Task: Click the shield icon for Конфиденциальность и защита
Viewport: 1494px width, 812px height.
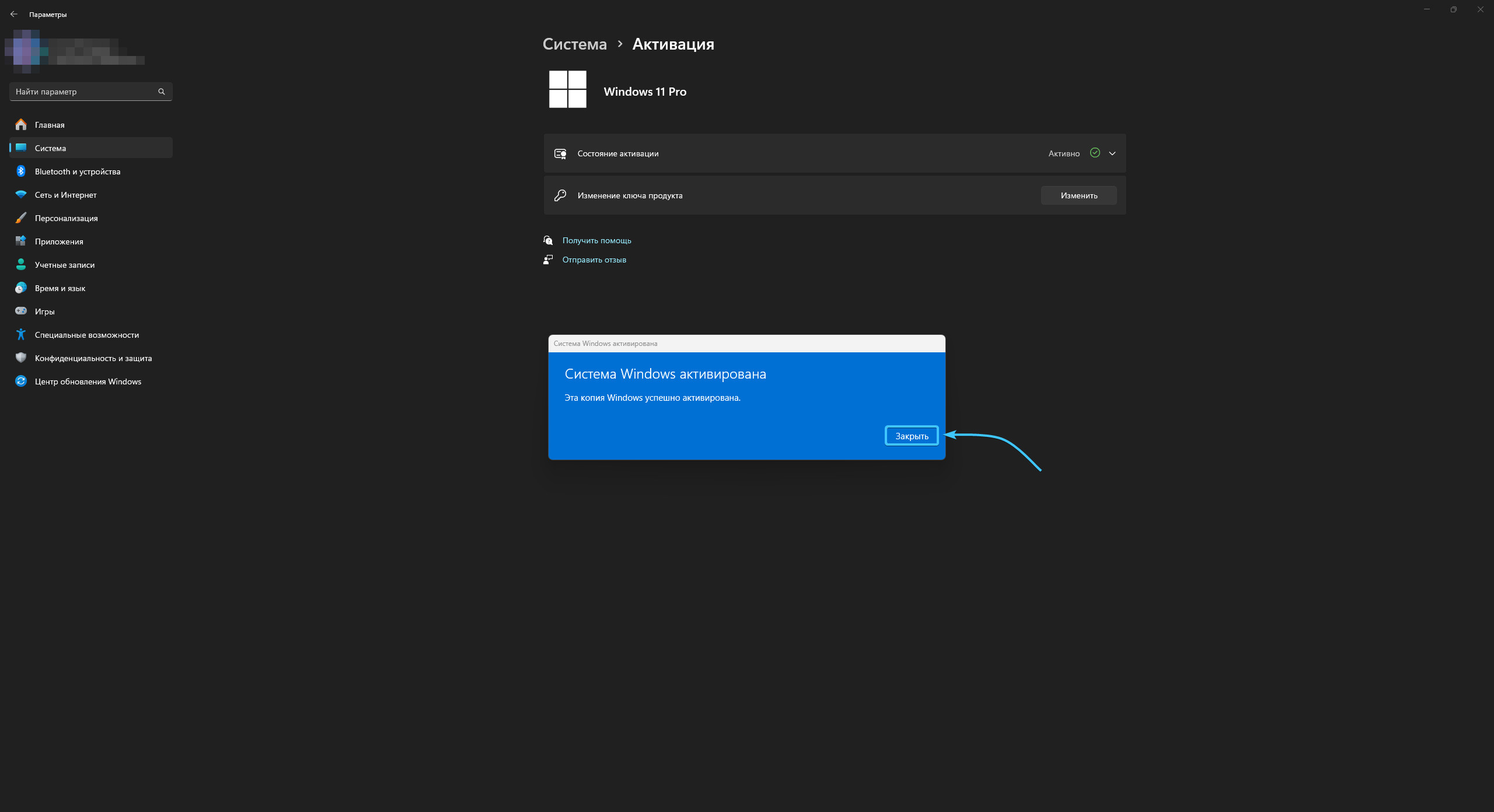Action: coord(21,358)
